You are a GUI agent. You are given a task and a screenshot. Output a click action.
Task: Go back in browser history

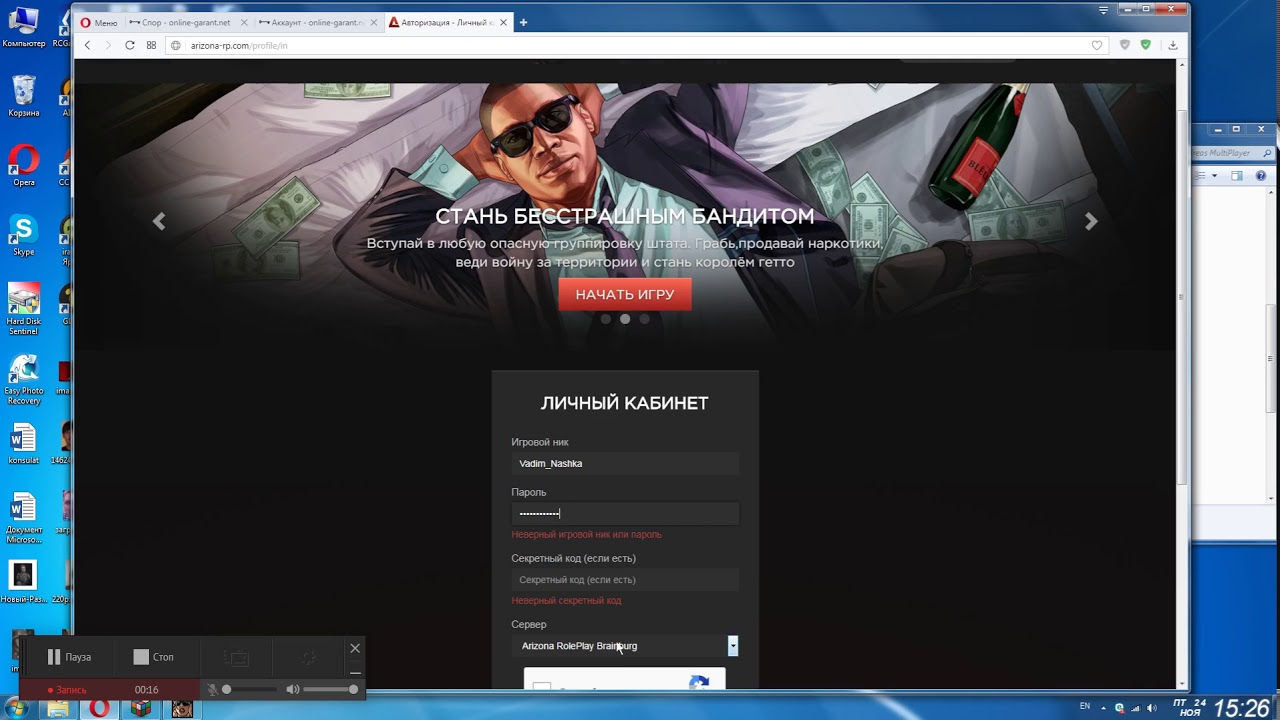tap(88, 45)
